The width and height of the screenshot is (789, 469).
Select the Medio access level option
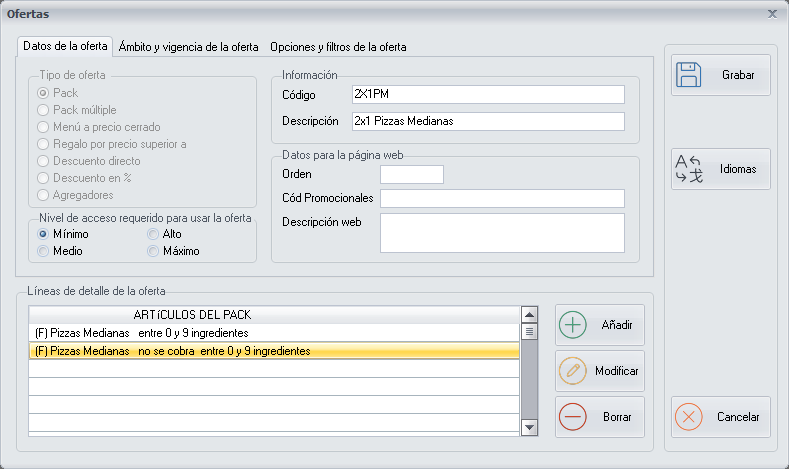tap(44, 251)
